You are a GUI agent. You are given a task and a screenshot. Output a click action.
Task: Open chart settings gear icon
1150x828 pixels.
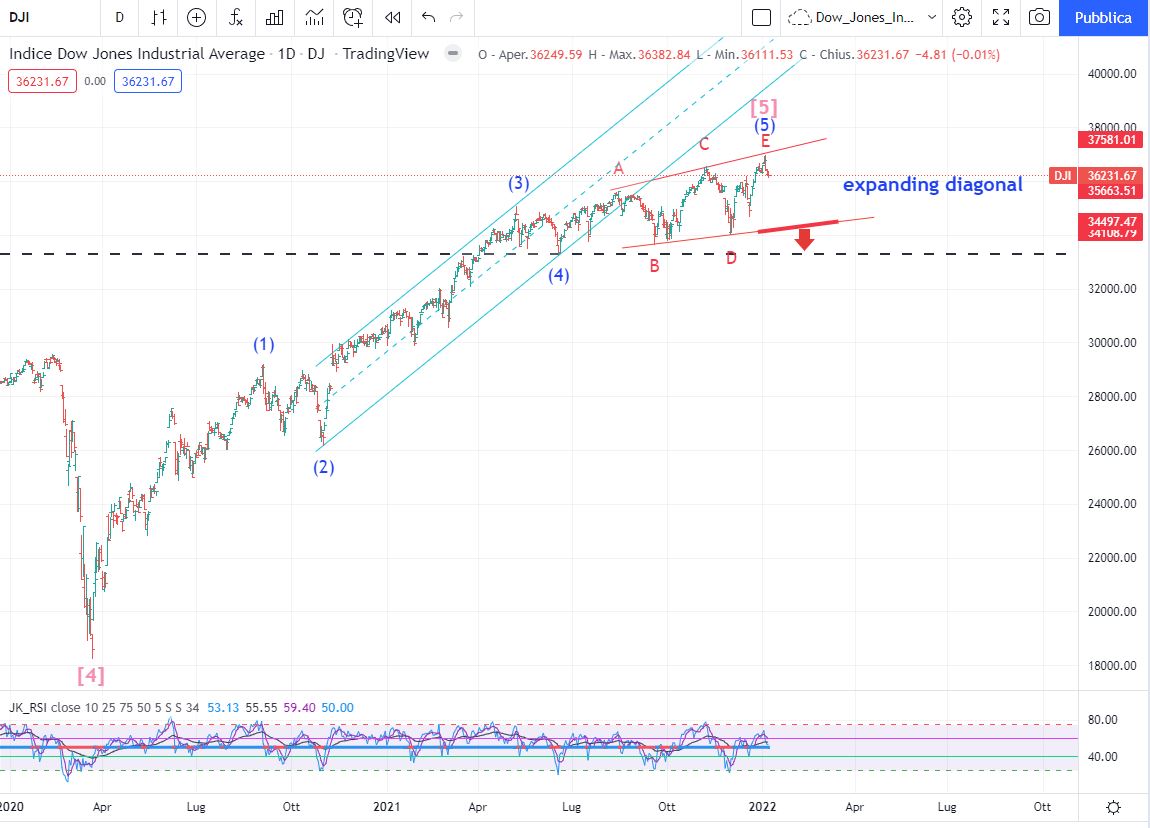click(962, 17)
